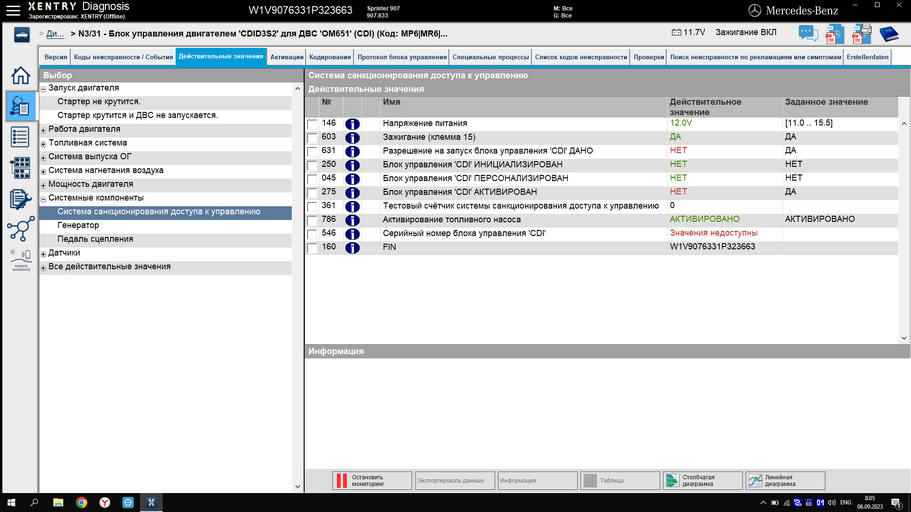
Task: Open the list view icon in the sidebar
Action: pyautogui.click(x=20, y=137)
